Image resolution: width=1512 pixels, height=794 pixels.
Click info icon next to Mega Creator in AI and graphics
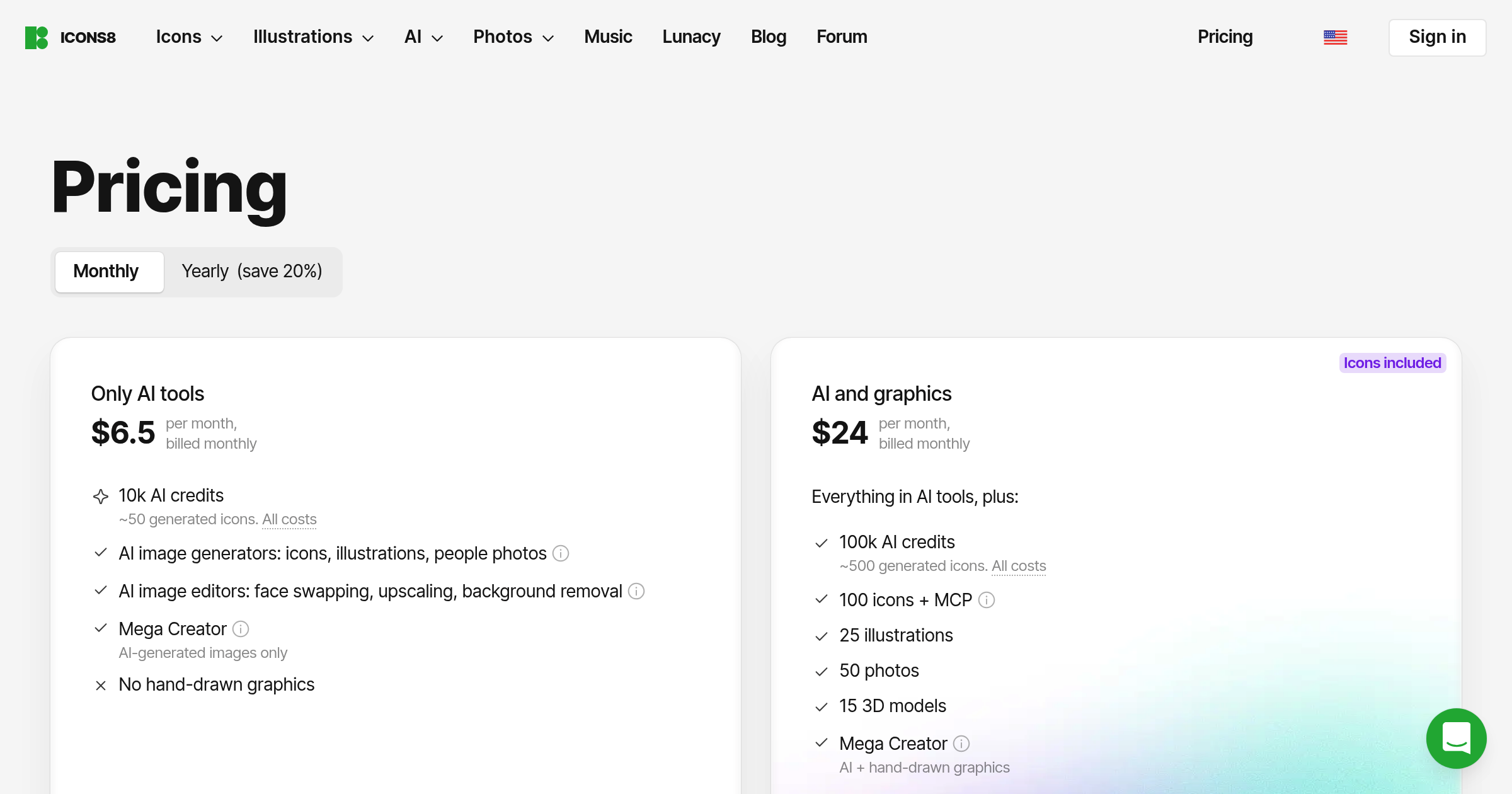click(x=961, y=744)
